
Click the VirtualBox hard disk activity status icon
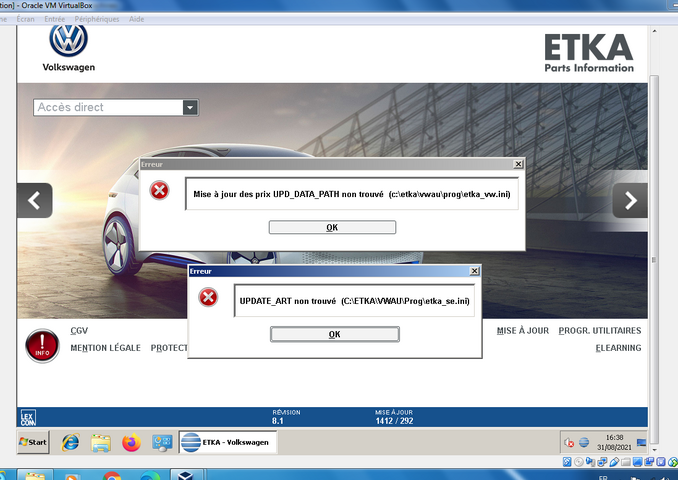click(567, 462)
